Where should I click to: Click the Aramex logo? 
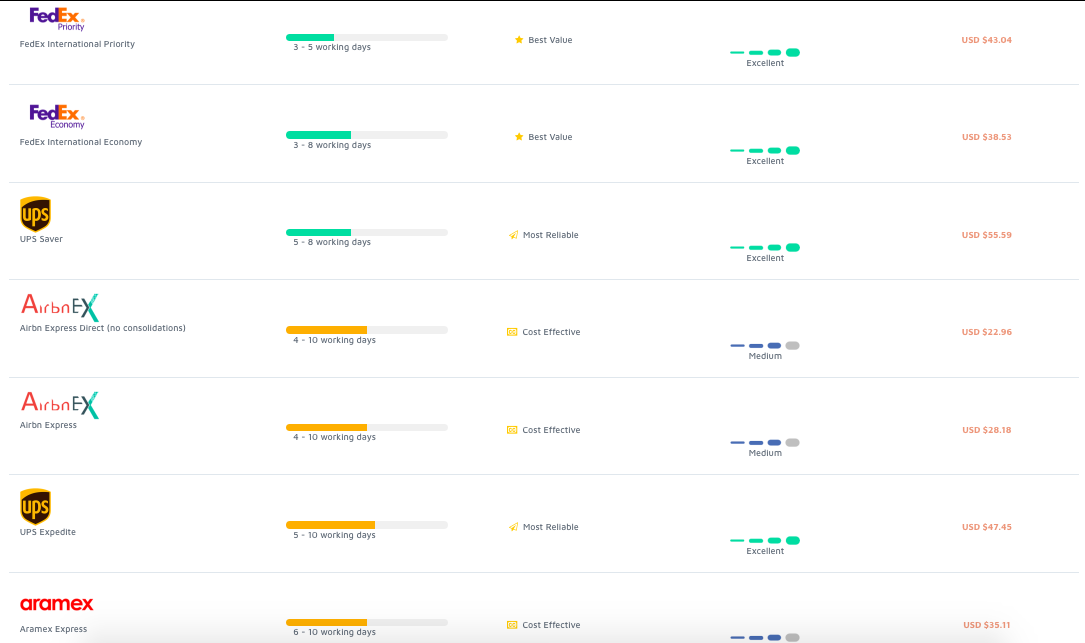(57, 604)
